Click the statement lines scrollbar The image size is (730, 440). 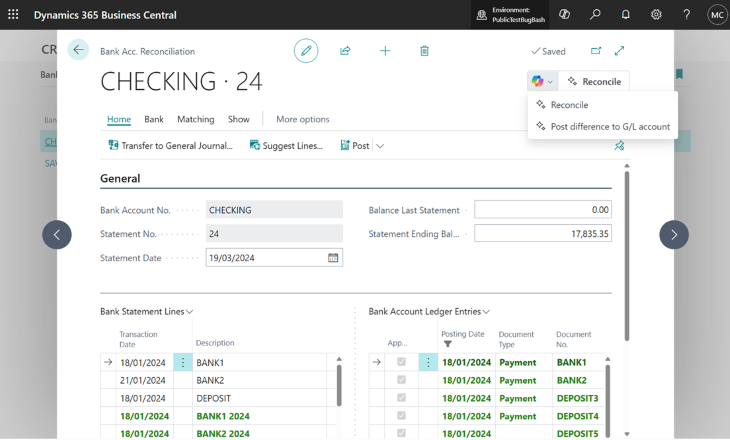click(339, 385)
